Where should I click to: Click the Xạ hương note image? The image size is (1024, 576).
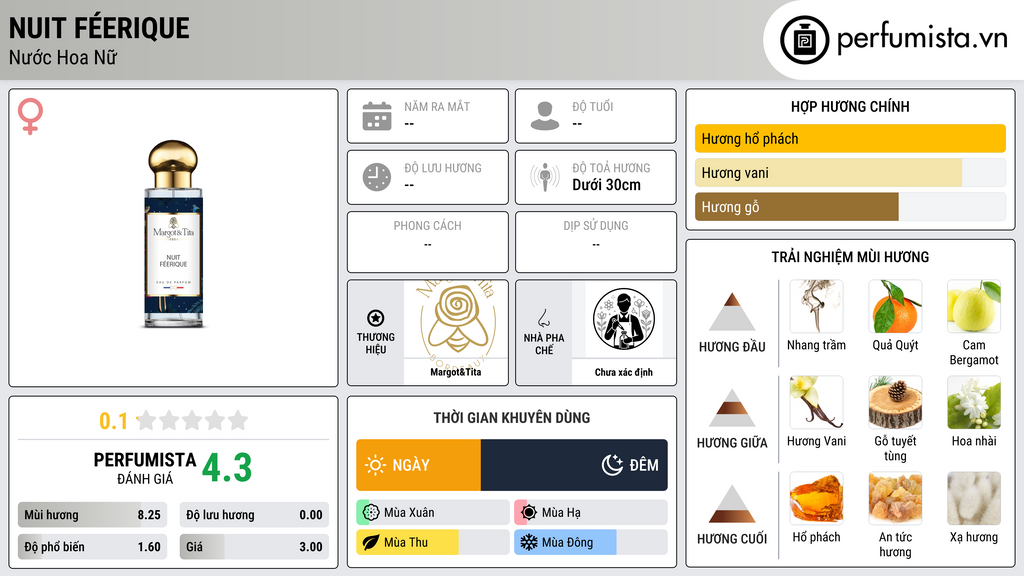[974, 498]
